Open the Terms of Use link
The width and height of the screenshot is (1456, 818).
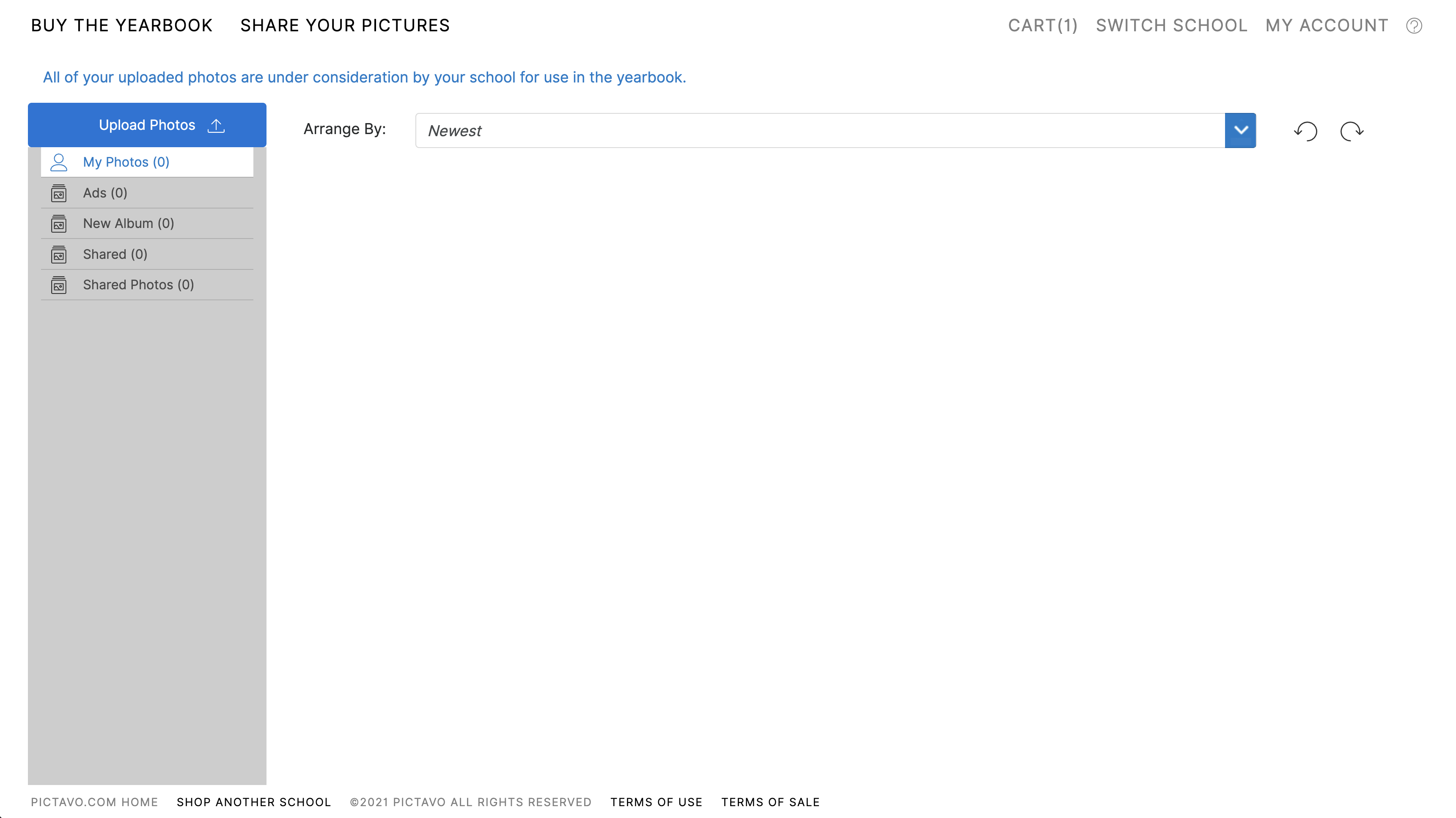click(x=656, y=802)
